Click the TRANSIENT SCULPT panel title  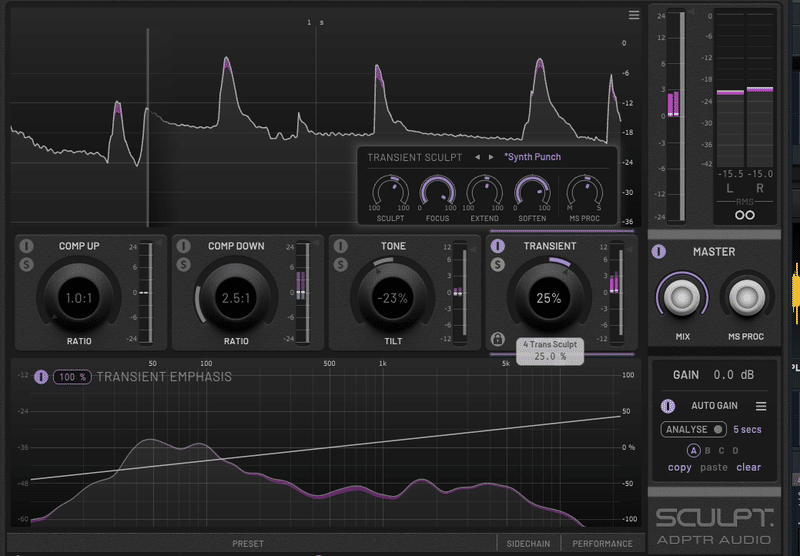coord(415,158)
